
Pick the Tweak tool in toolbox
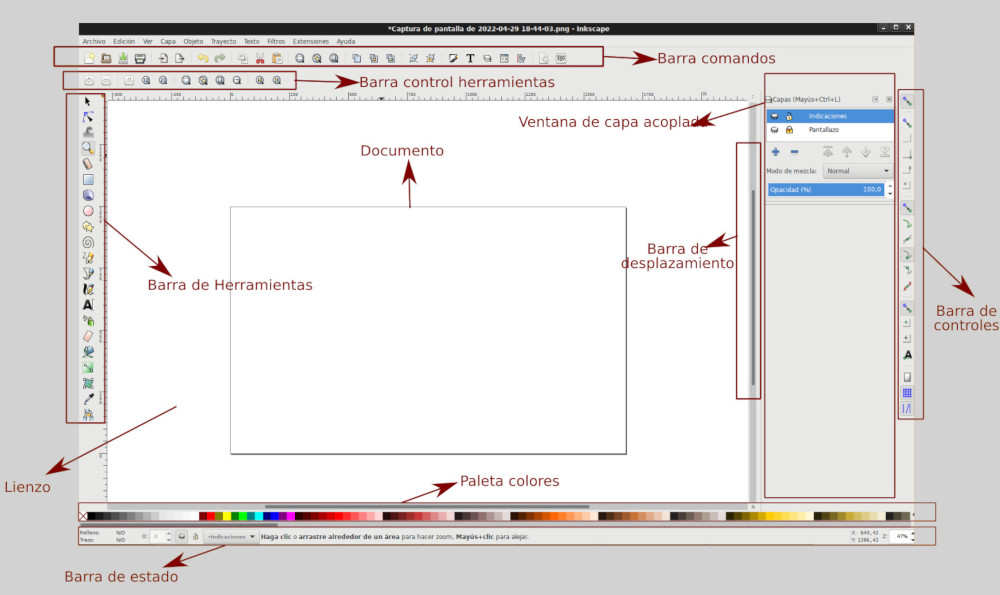[x=88, y=132]
